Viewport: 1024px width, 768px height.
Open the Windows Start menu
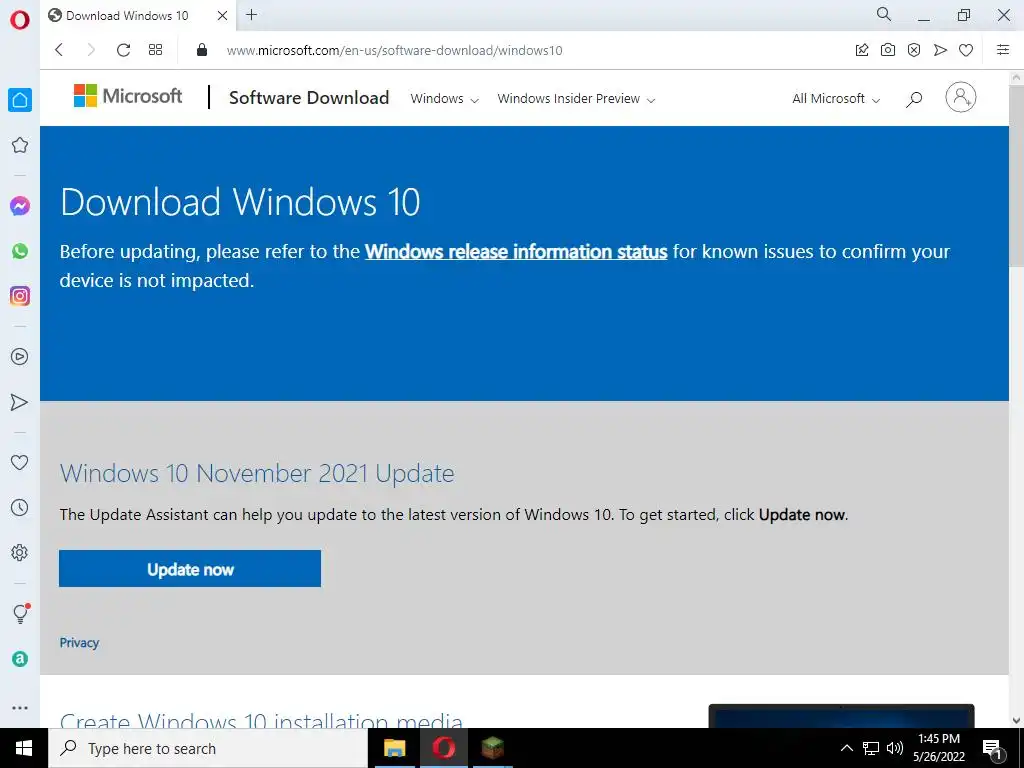(24, 748)
